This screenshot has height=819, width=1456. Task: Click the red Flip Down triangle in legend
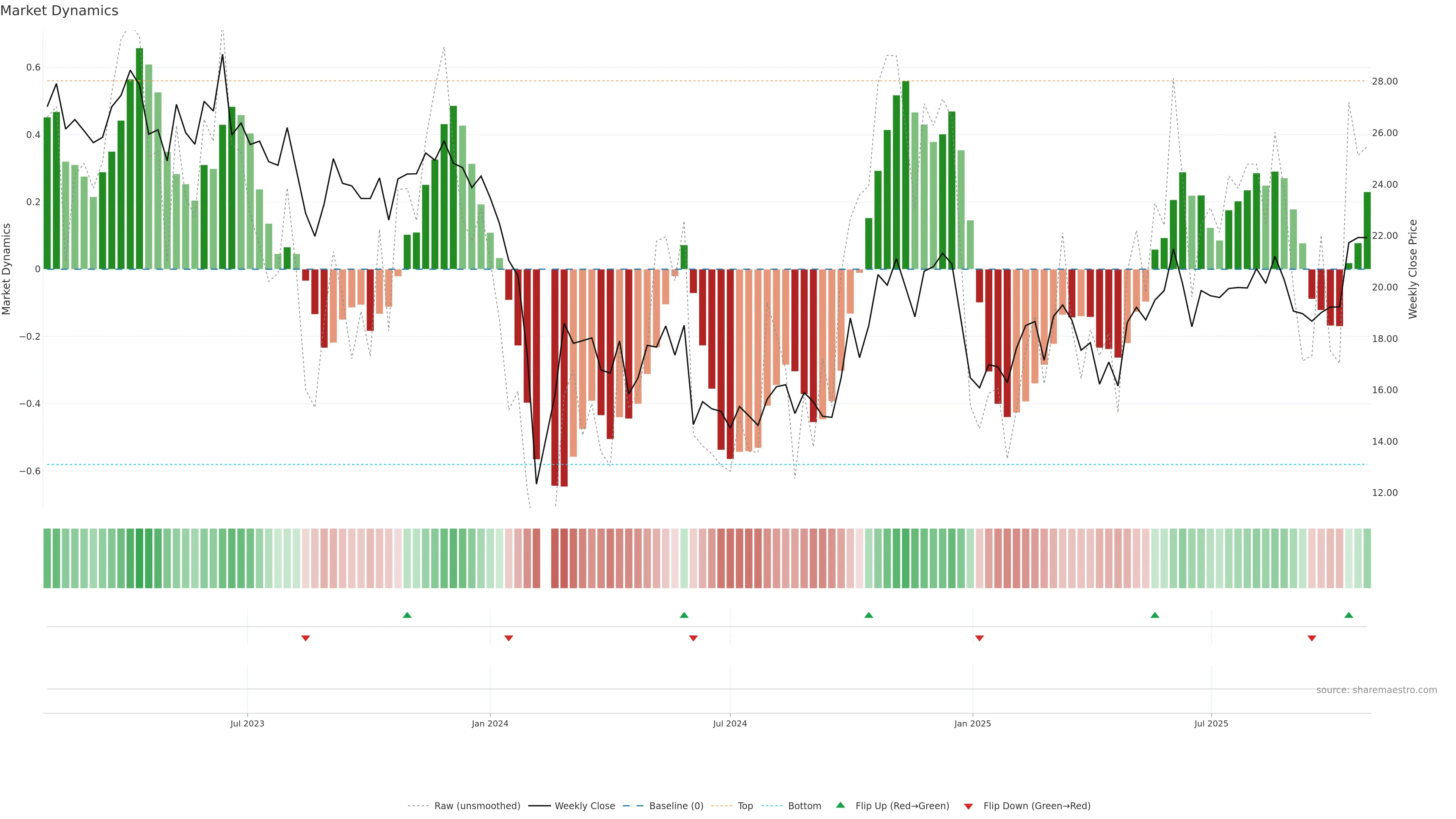point(968,806)
